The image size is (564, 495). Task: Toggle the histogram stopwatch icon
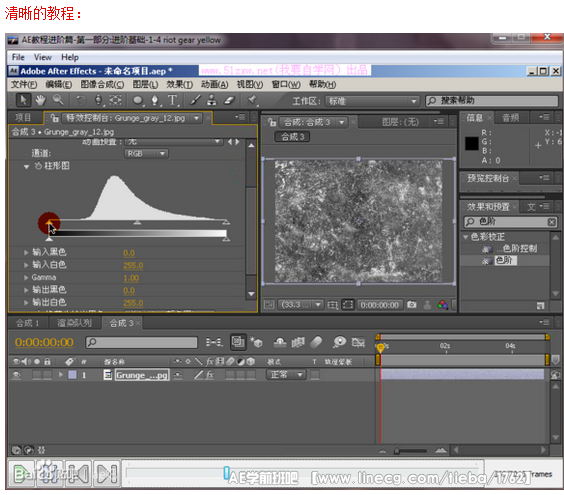click(x=38, y=166)
